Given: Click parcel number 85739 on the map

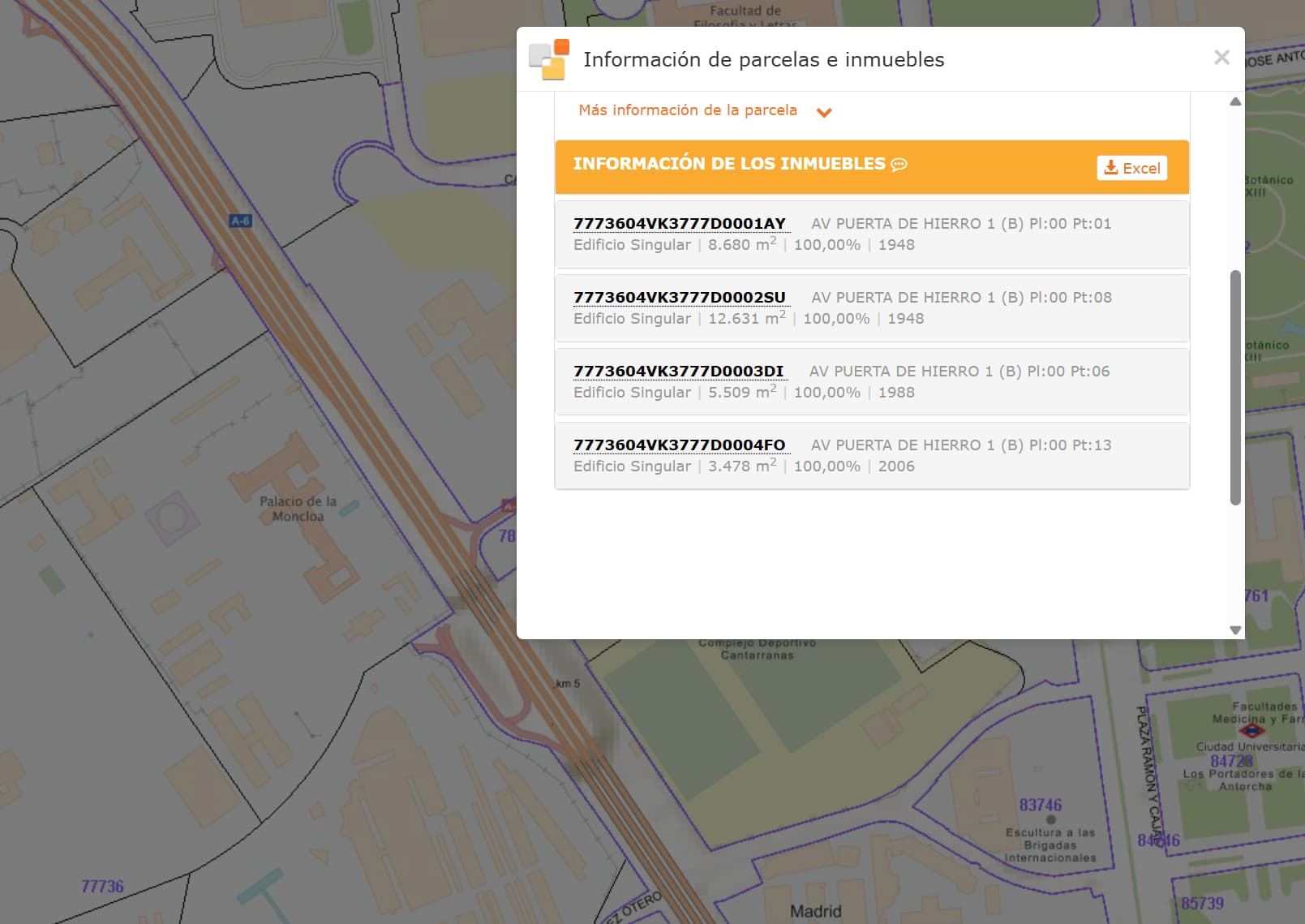Looking at the screenshot, I should click(1202, 904).
